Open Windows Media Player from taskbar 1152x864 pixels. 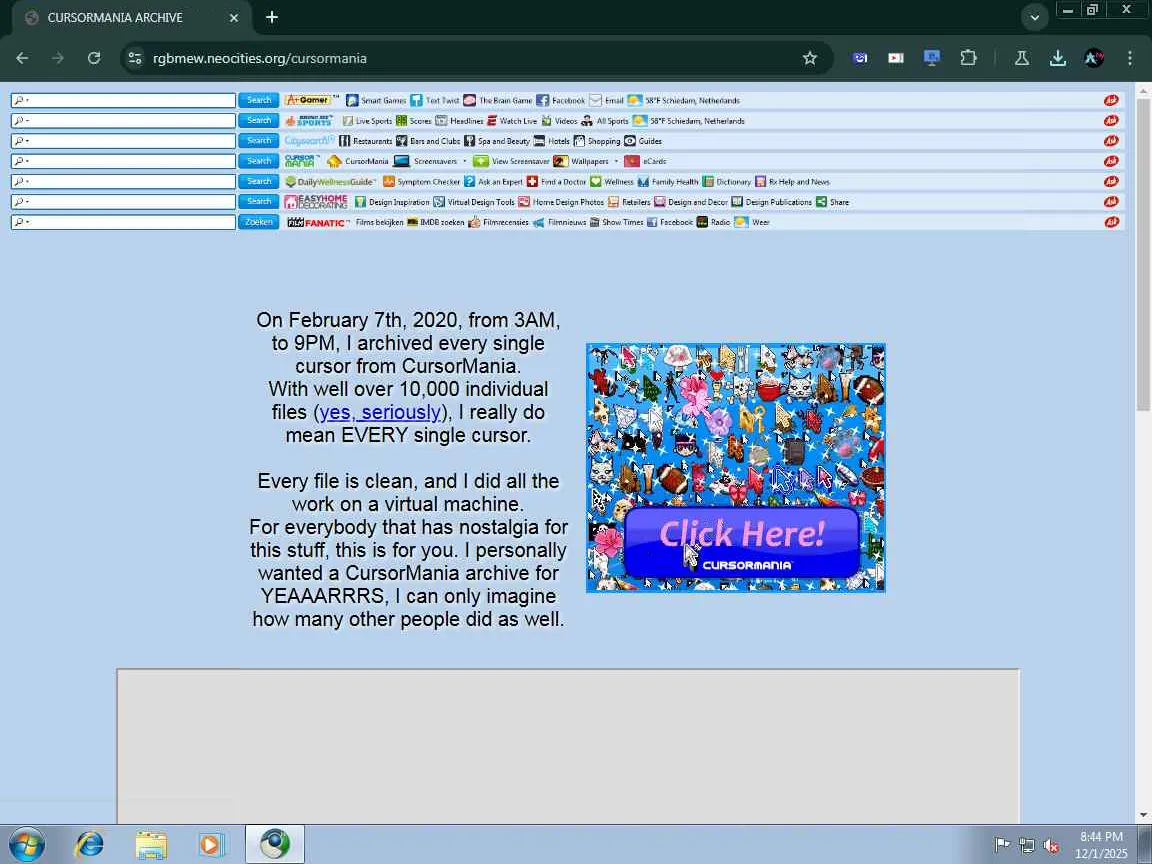[212, 845]
